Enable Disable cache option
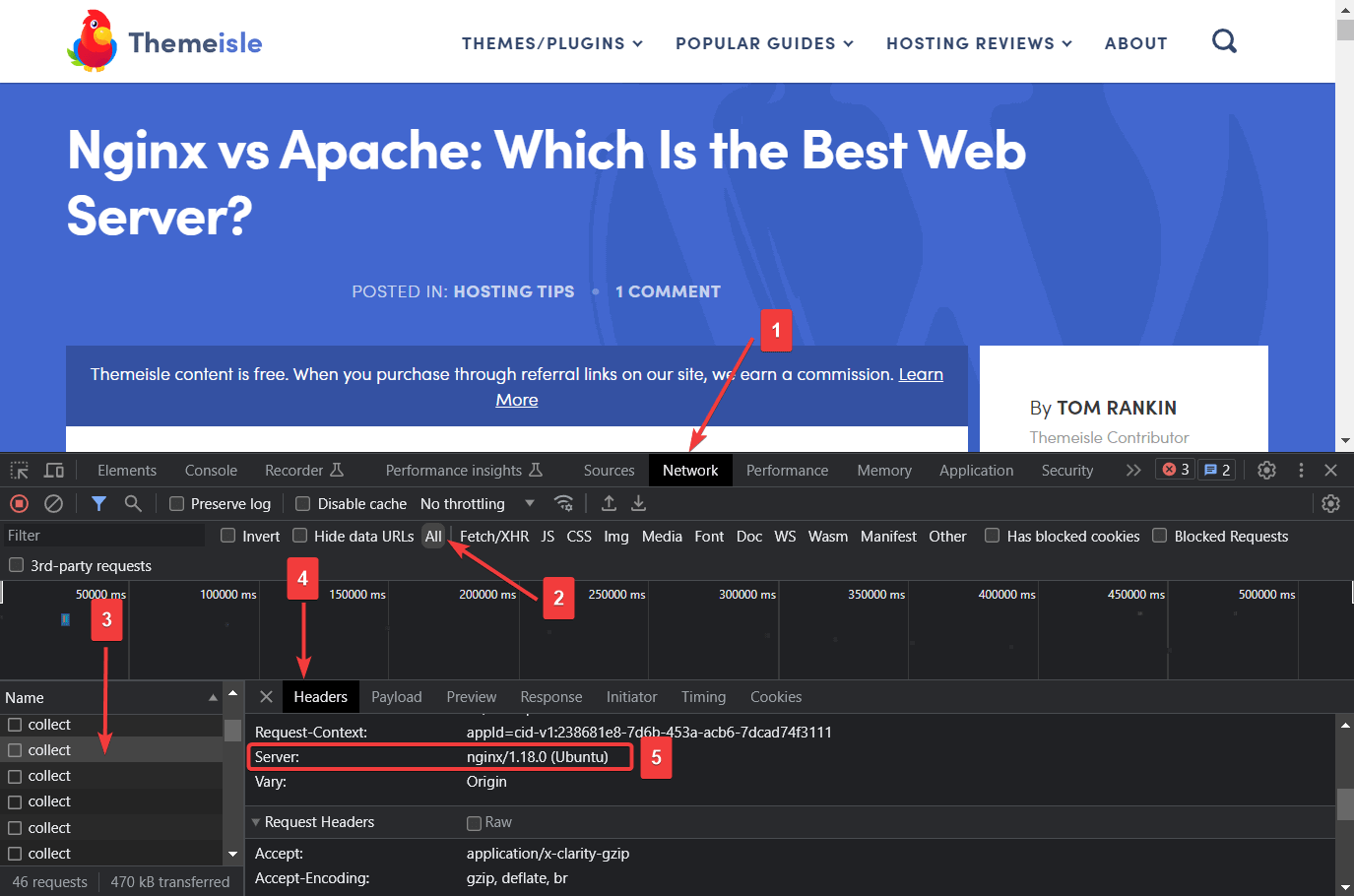 pyautogui.click(x=302, y=503)
